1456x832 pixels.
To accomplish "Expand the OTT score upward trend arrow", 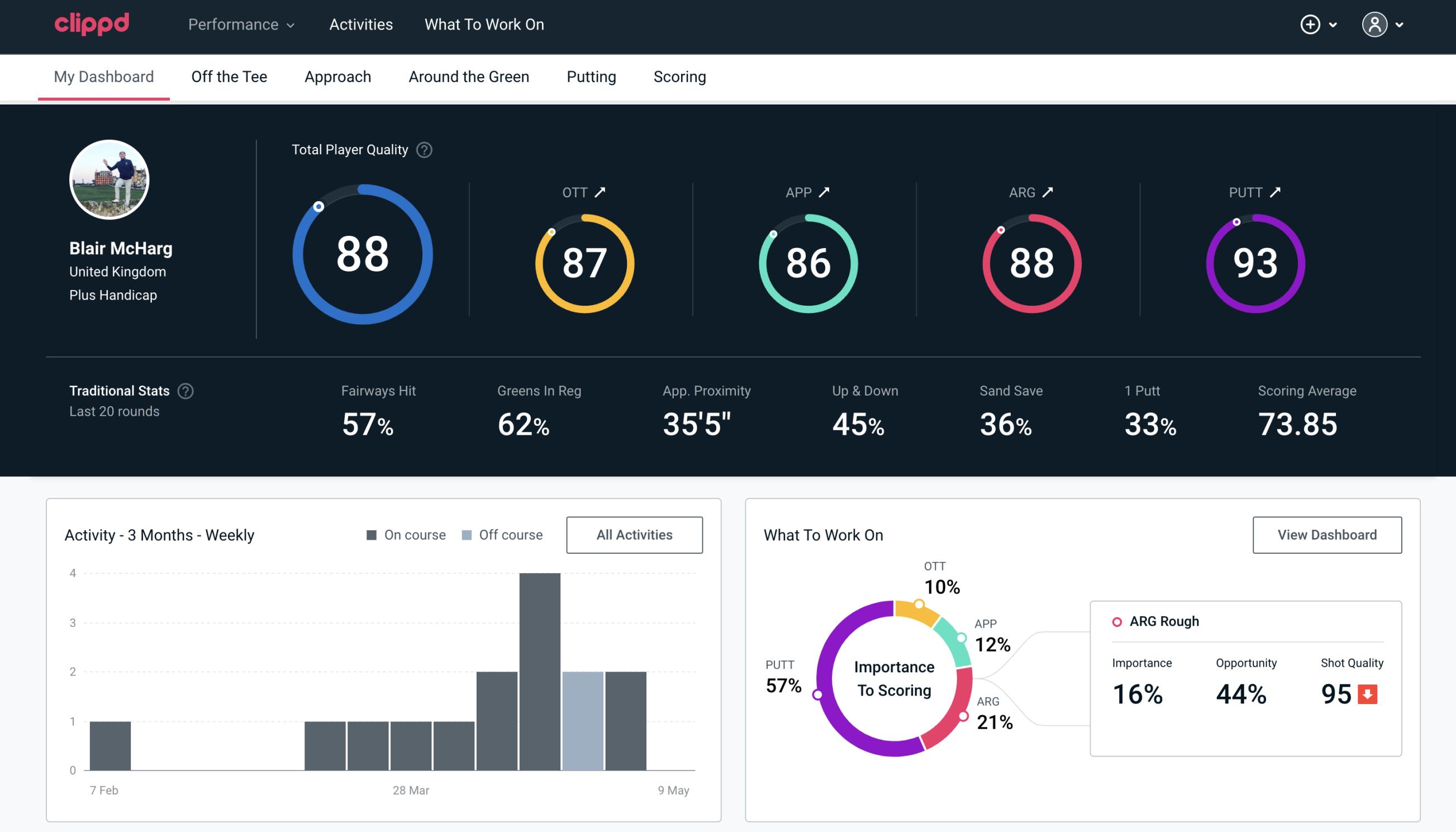I will [601, 192].
